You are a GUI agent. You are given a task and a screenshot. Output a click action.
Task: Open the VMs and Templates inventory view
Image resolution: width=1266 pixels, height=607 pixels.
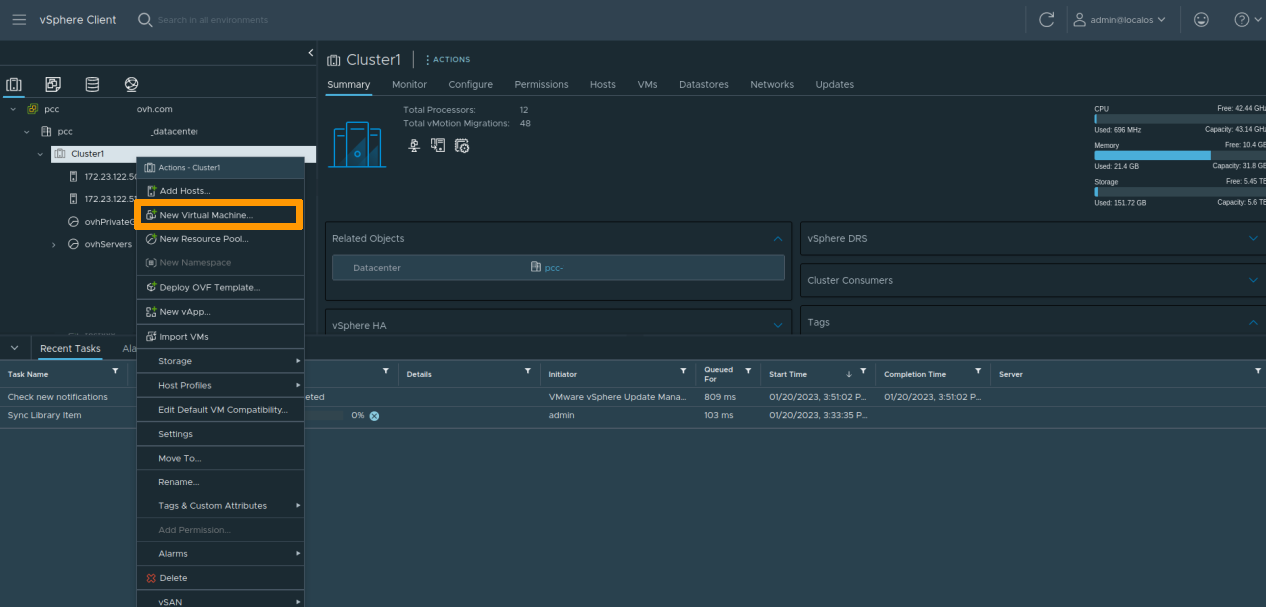pos(52,84)
